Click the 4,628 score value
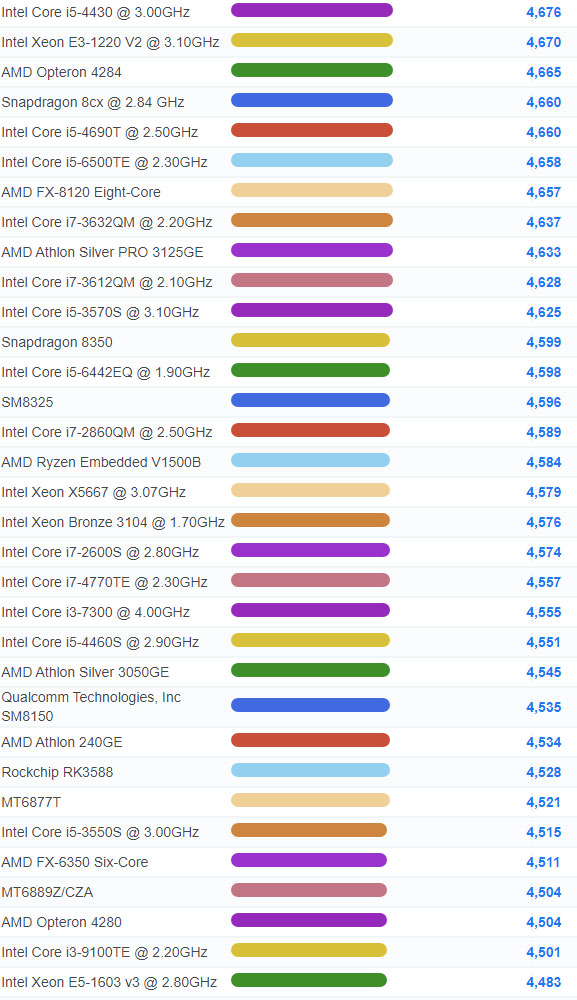Image resolution: width=577 pixels, height=1000 pixels. pyautogui.click(x=544, y=282)
